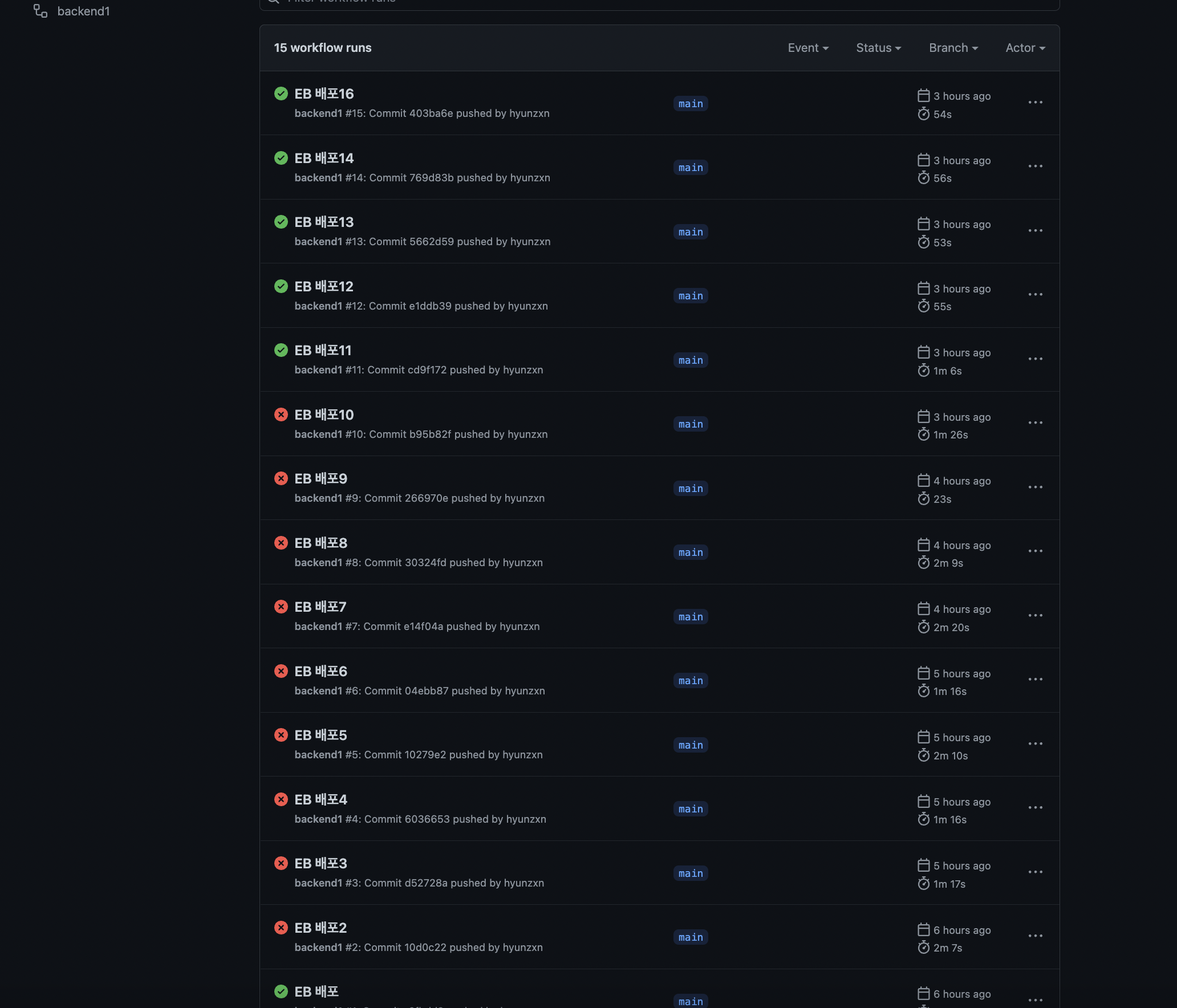Open the Actor filter dropdown
The width and height of the screenshot is (1177, 1008).
pos(1025,48)
